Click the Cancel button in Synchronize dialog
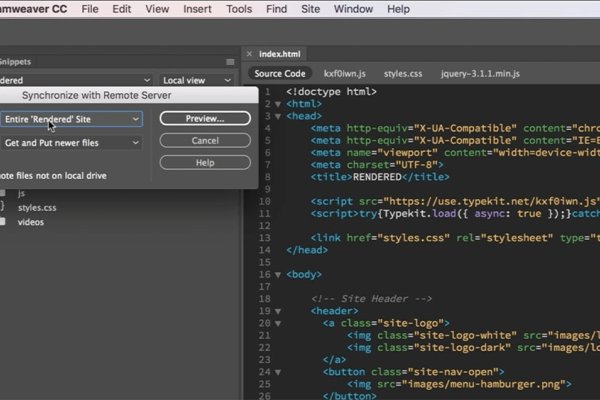This screenshot has height=400, width=600. tap(205, 140)
